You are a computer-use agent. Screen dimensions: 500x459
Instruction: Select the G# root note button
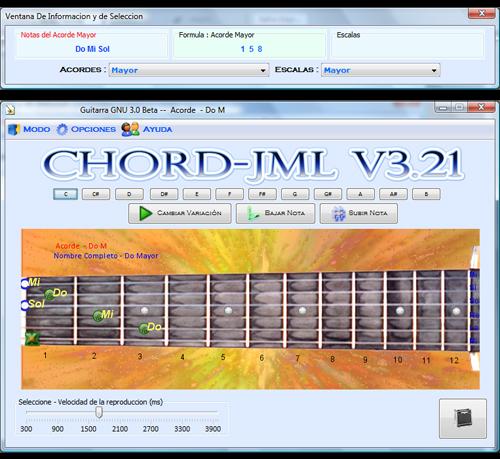click(328, 194)
